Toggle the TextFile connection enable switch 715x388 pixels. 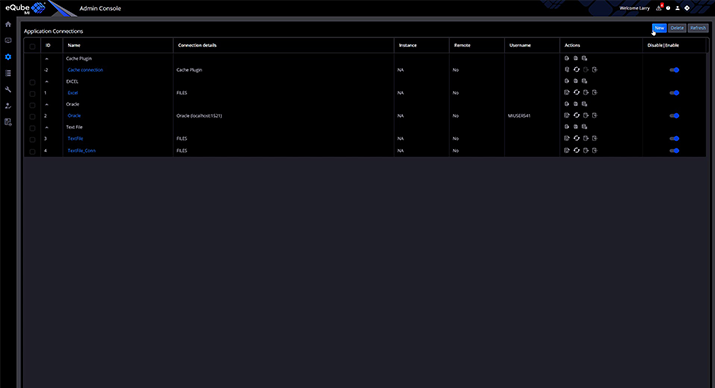pos(674,138)
